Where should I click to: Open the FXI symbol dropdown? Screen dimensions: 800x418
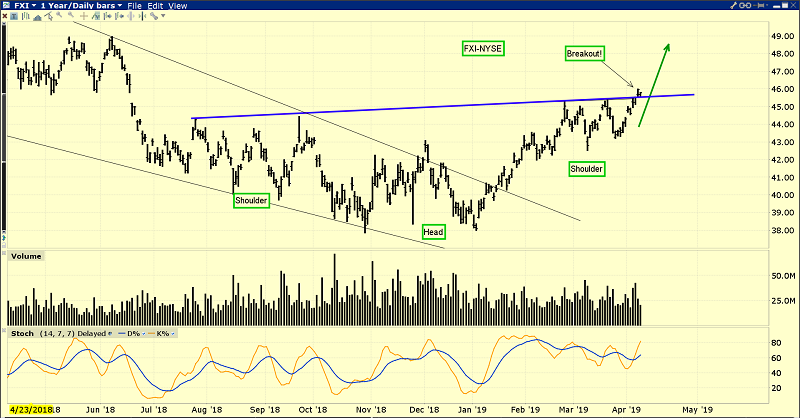point(24,6)
